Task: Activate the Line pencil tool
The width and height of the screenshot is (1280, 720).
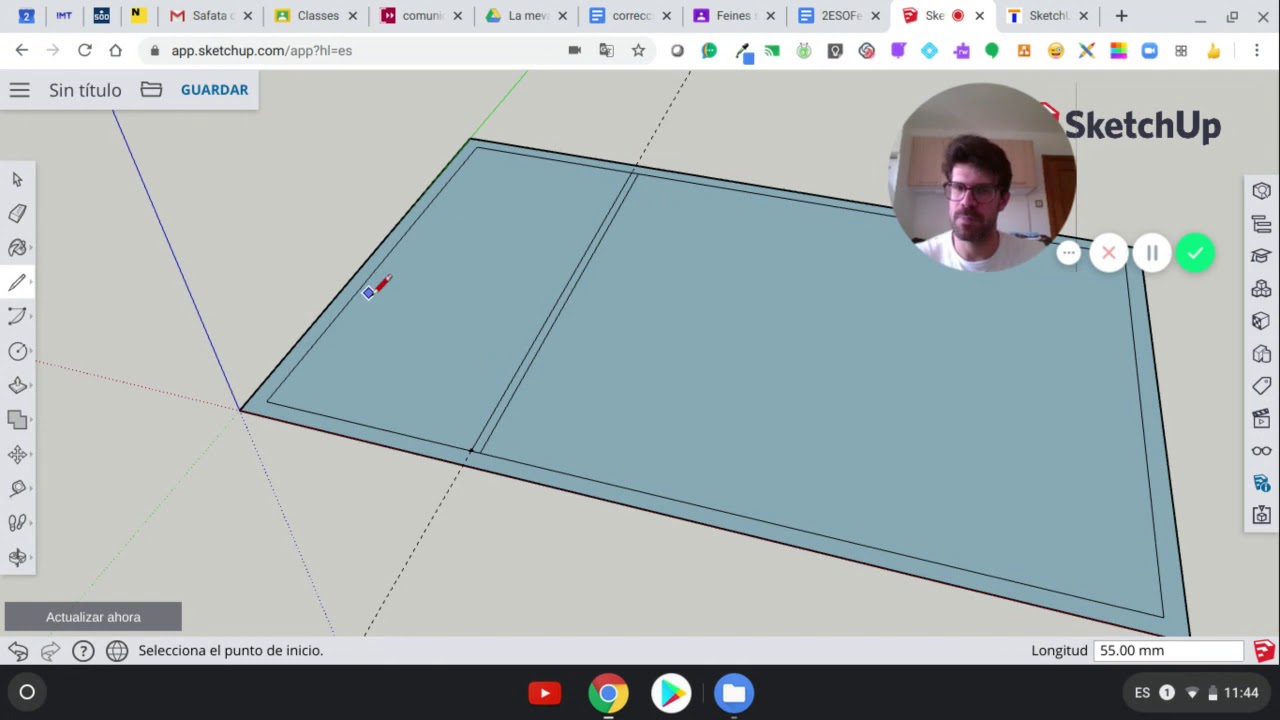Action: coord(17,283)
